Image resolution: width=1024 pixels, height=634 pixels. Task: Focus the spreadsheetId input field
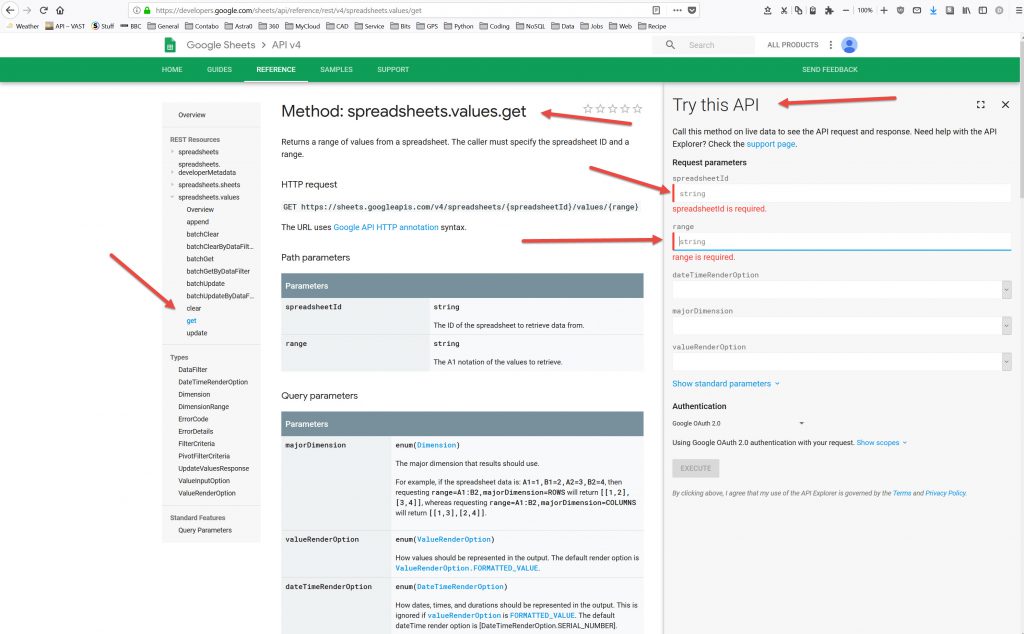840,193
